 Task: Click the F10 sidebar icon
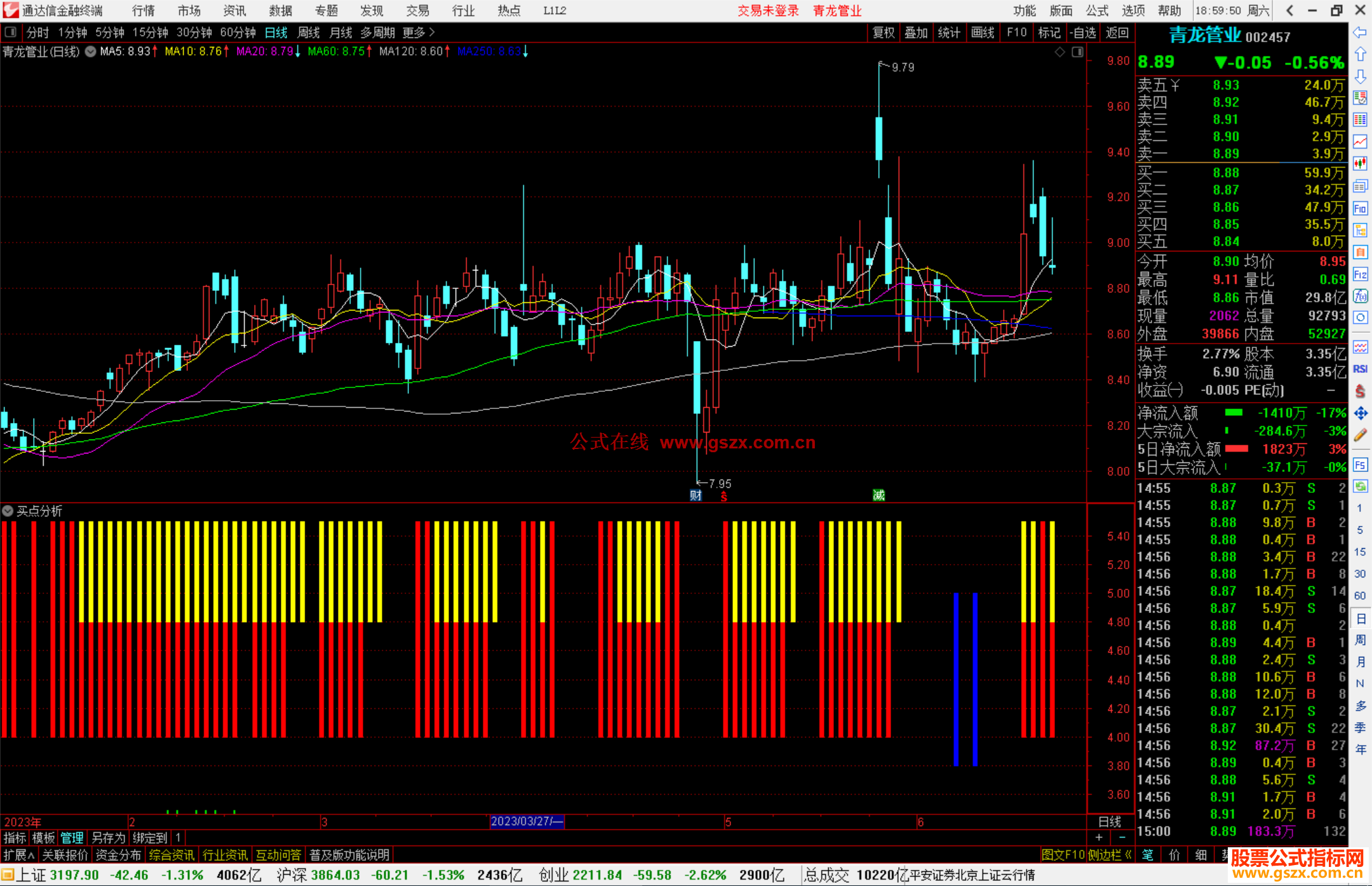pos(1360,208)
